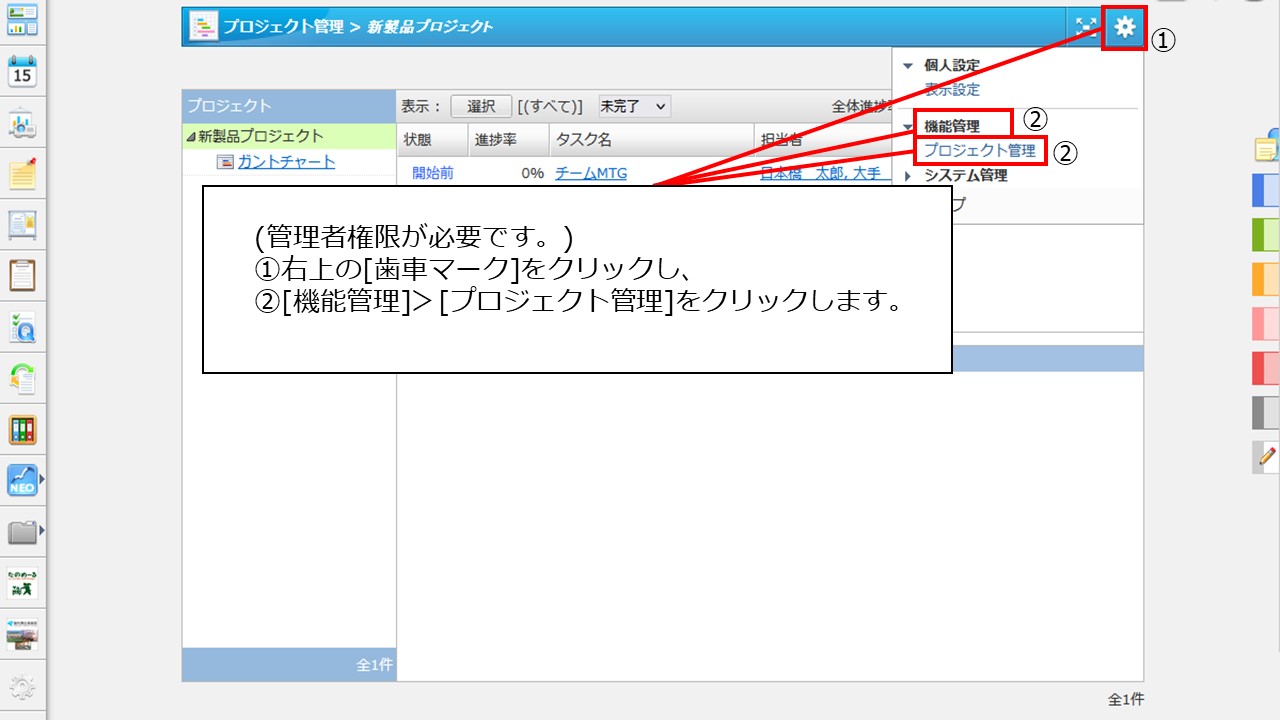This screenshot has height=720, width=1280.
Task: Click the fullscreen expand icon in header
Action: tap(1085, 27)
